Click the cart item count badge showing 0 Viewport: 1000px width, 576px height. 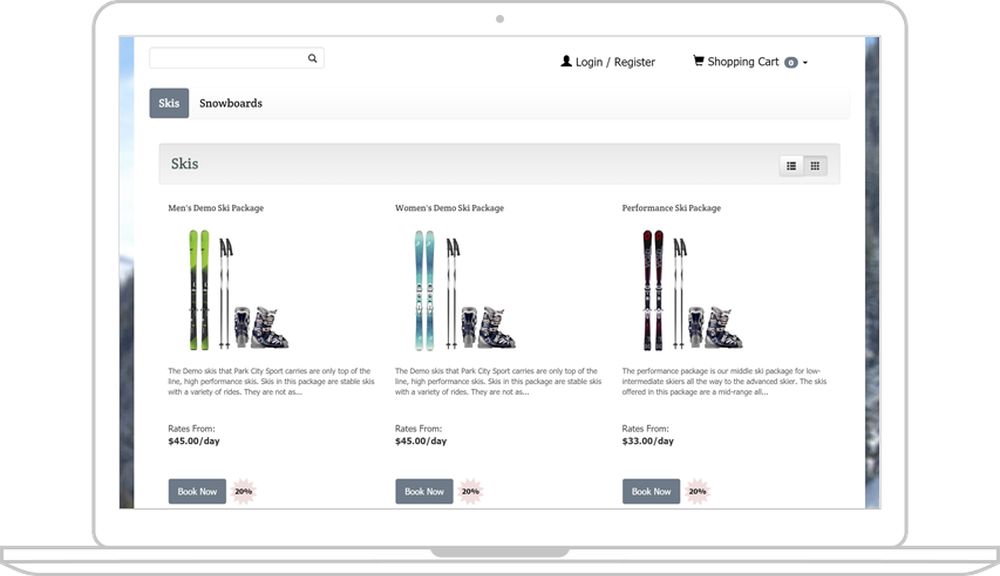(x=790, y=62)
